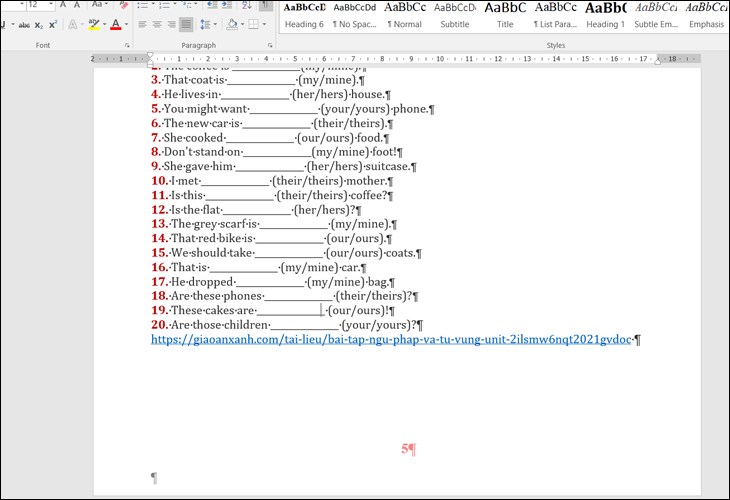Open the Paragraph settings dialog launcher
This screenshot has height=500, width=730.
coord(270,46)
